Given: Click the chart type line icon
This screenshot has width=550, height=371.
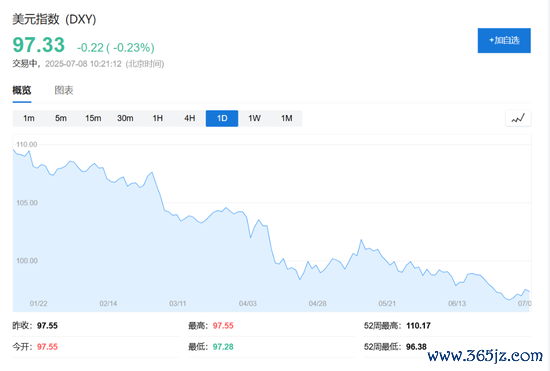Looking at the screenshot, I should coord(518,118).
